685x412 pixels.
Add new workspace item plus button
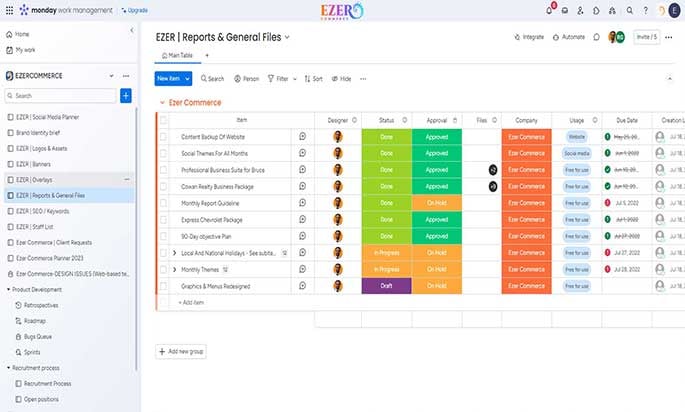[126, 96]
